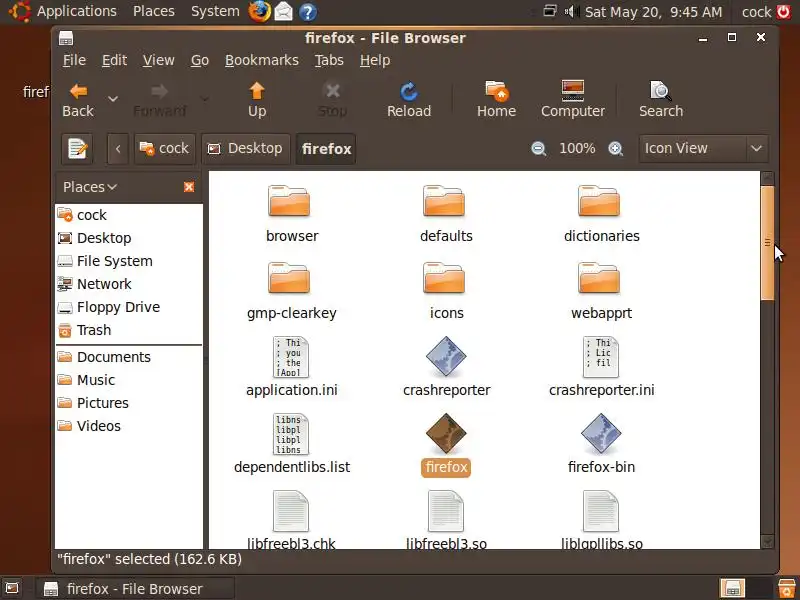Open the Applications menu in top panel

click(x=77, y=11)
